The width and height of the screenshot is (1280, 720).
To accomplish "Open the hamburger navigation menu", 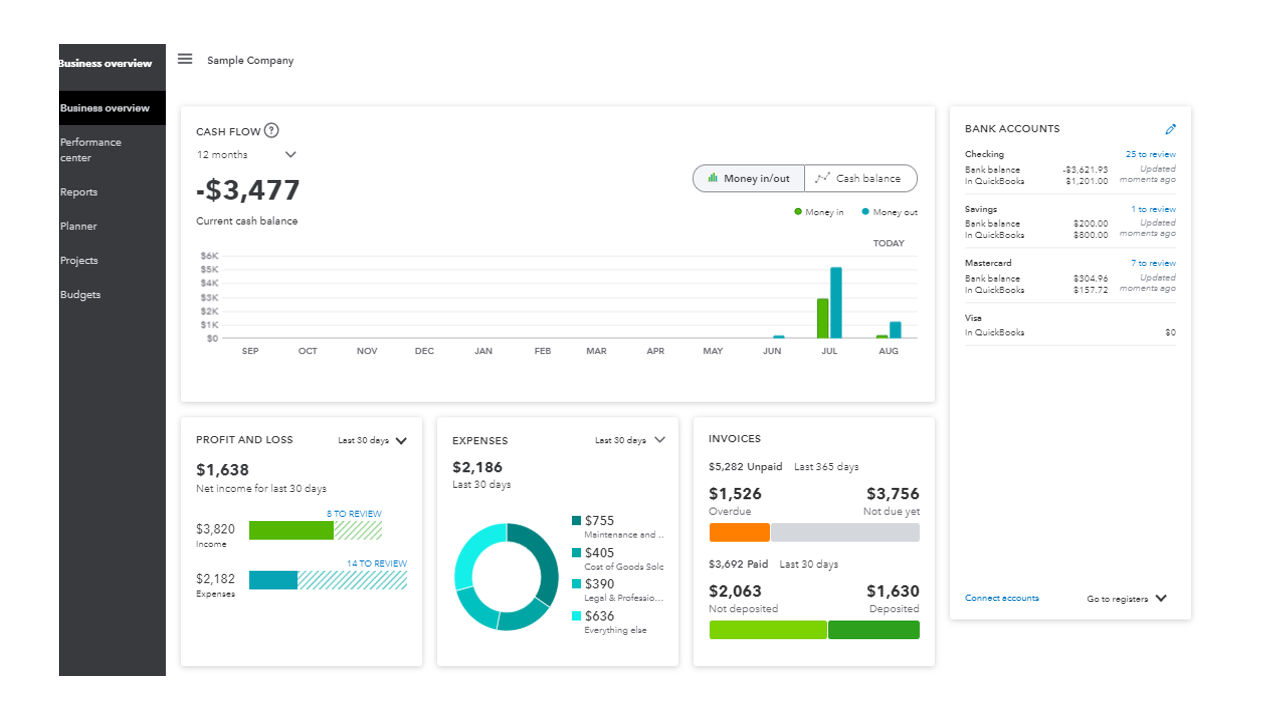I will 185,59.
